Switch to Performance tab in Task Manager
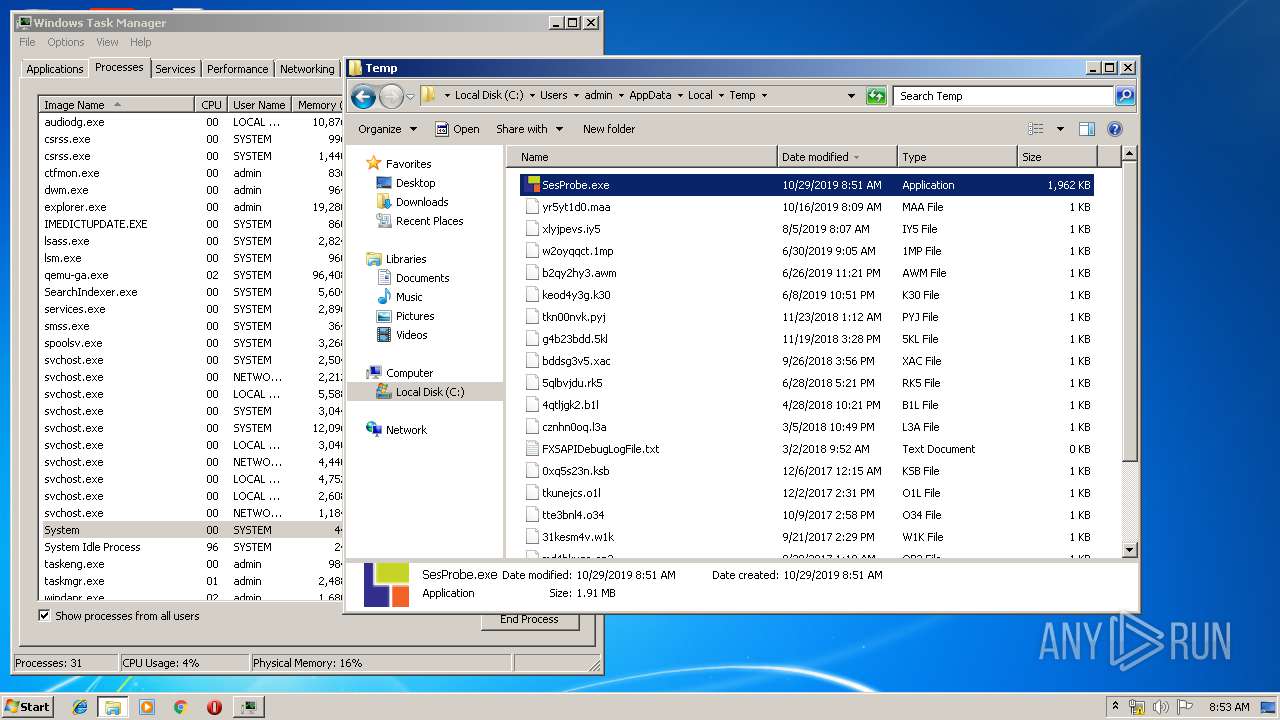Image resolution: width=1280 pixels, height=720 pixels. pyautogui.click(x=238, y=69)
